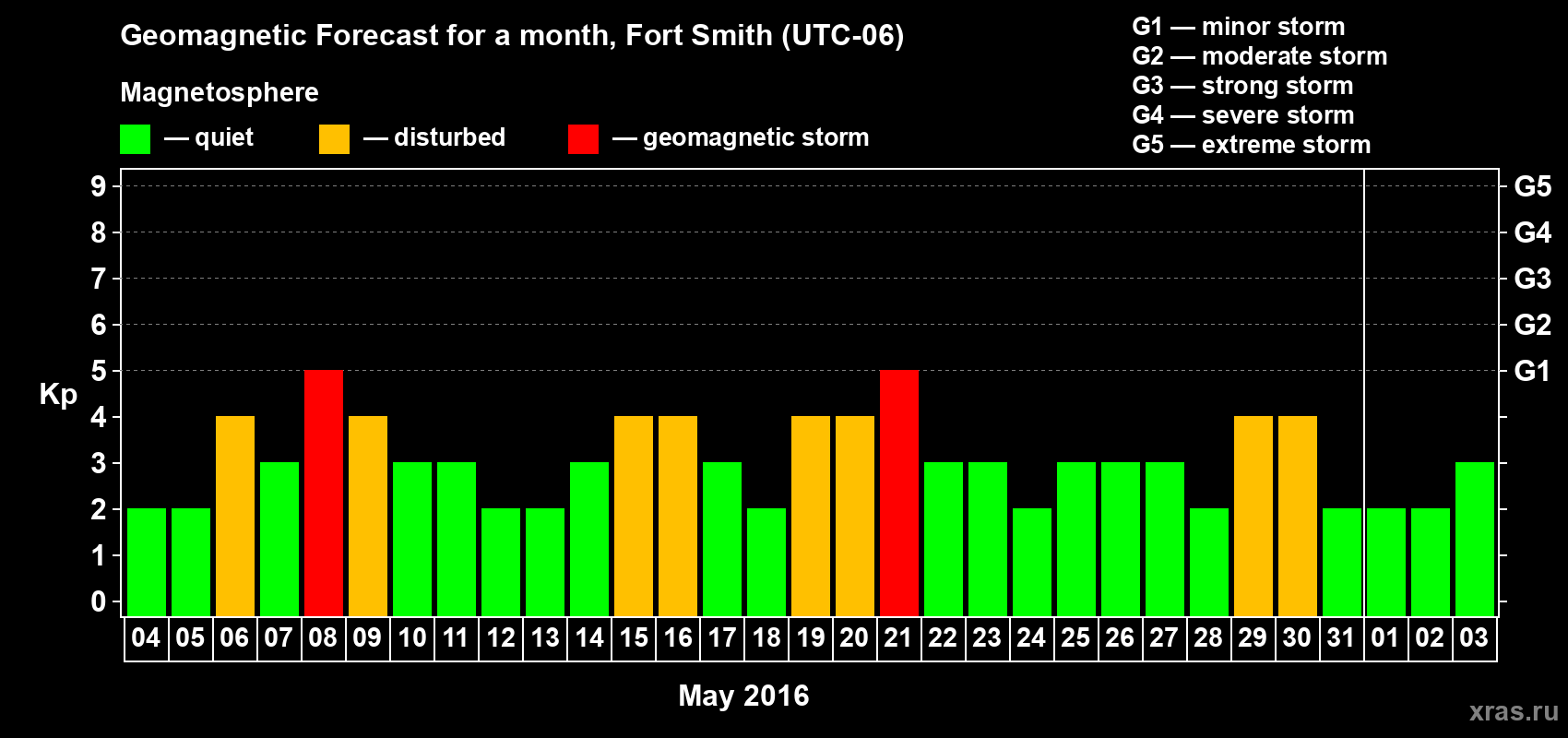The image size is (1568, 738).
Task: Click the red geomagnetic storm legend swatch
Action: click(x=583, y=139)
